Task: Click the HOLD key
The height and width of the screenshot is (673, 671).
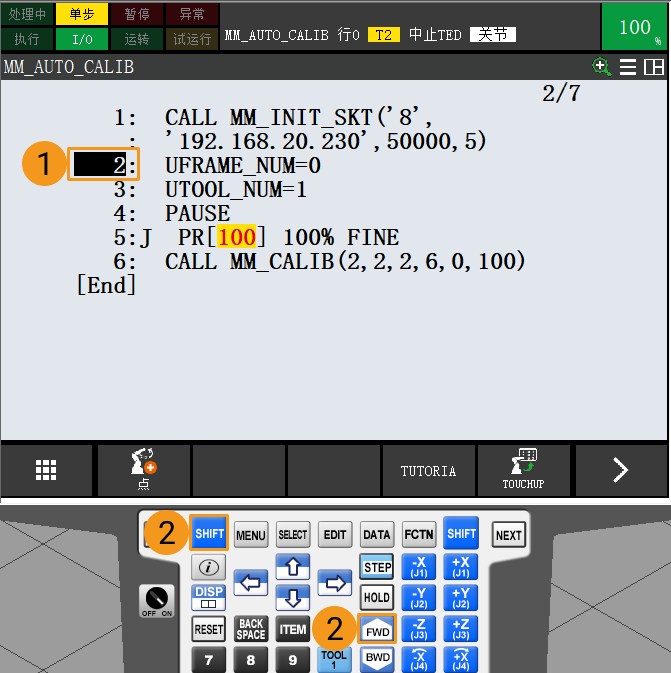Action: [376, 597]
